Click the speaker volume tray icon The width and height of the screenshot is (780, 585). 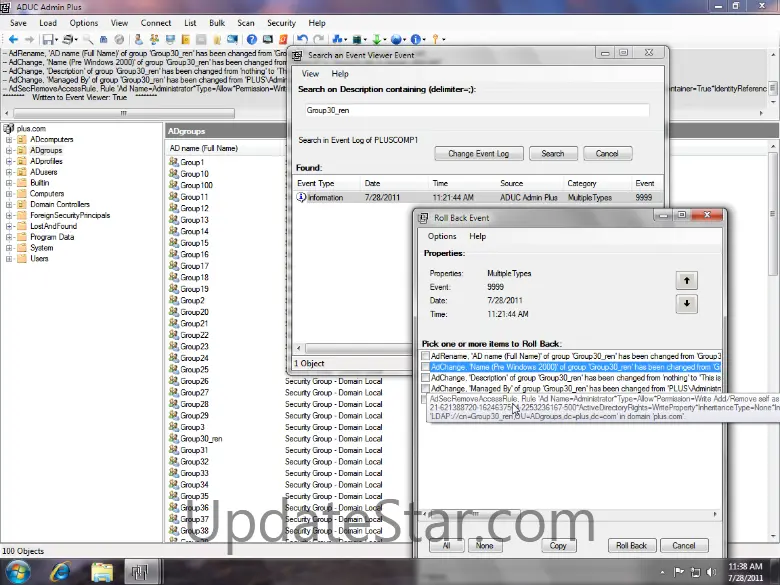coord(711,572)
